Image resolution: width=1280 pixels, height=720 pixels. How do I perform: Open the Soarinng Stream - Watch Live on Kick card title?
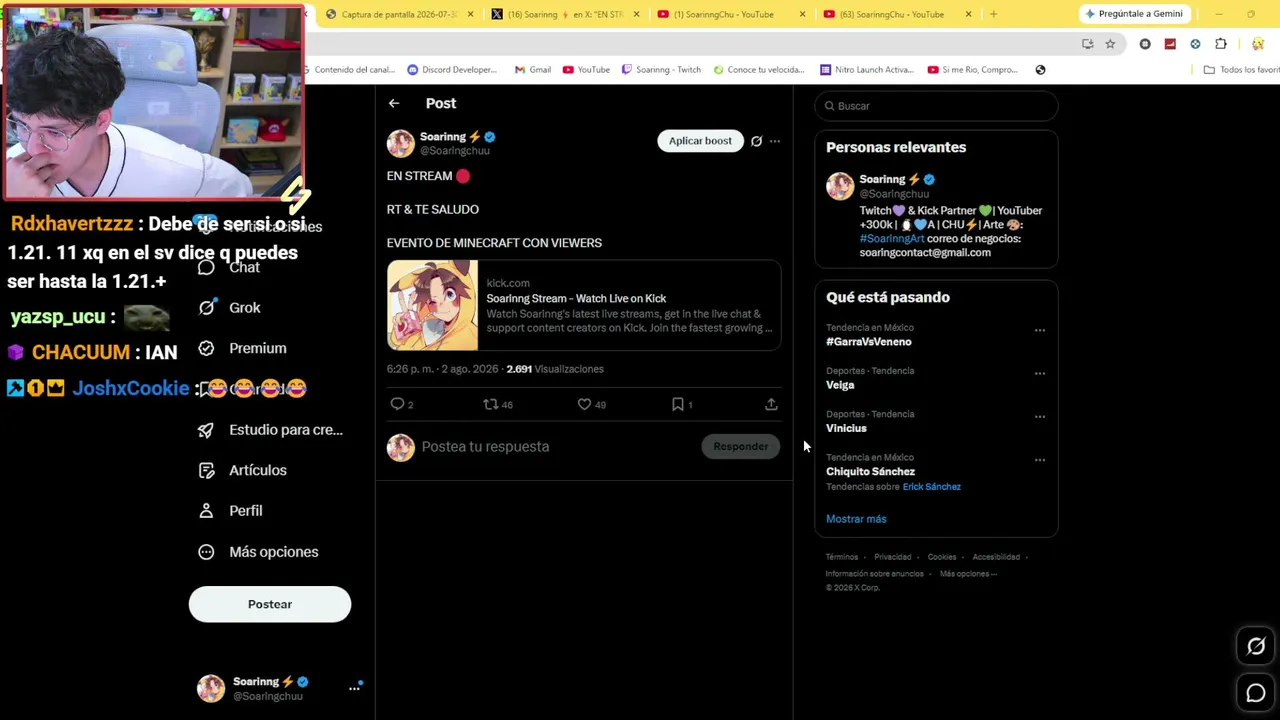(x=576, y=298)
